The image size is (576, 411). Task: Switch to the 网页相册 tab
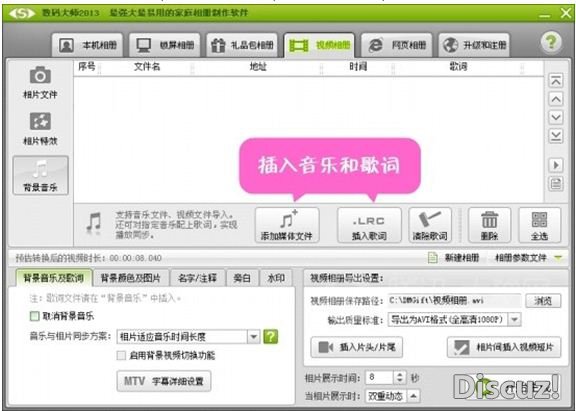(x=397, y=45)
